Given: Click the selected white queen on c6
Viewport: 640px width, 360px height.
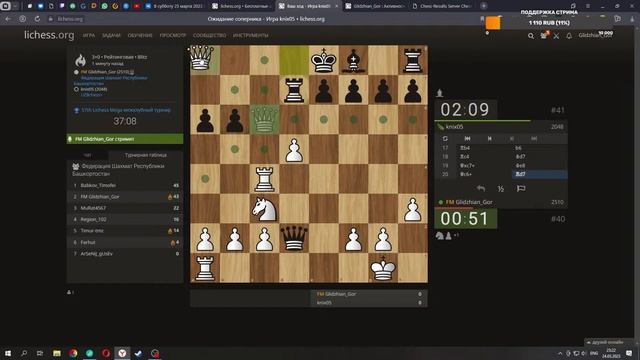Looking at the screenshot, I should [264, 119].
